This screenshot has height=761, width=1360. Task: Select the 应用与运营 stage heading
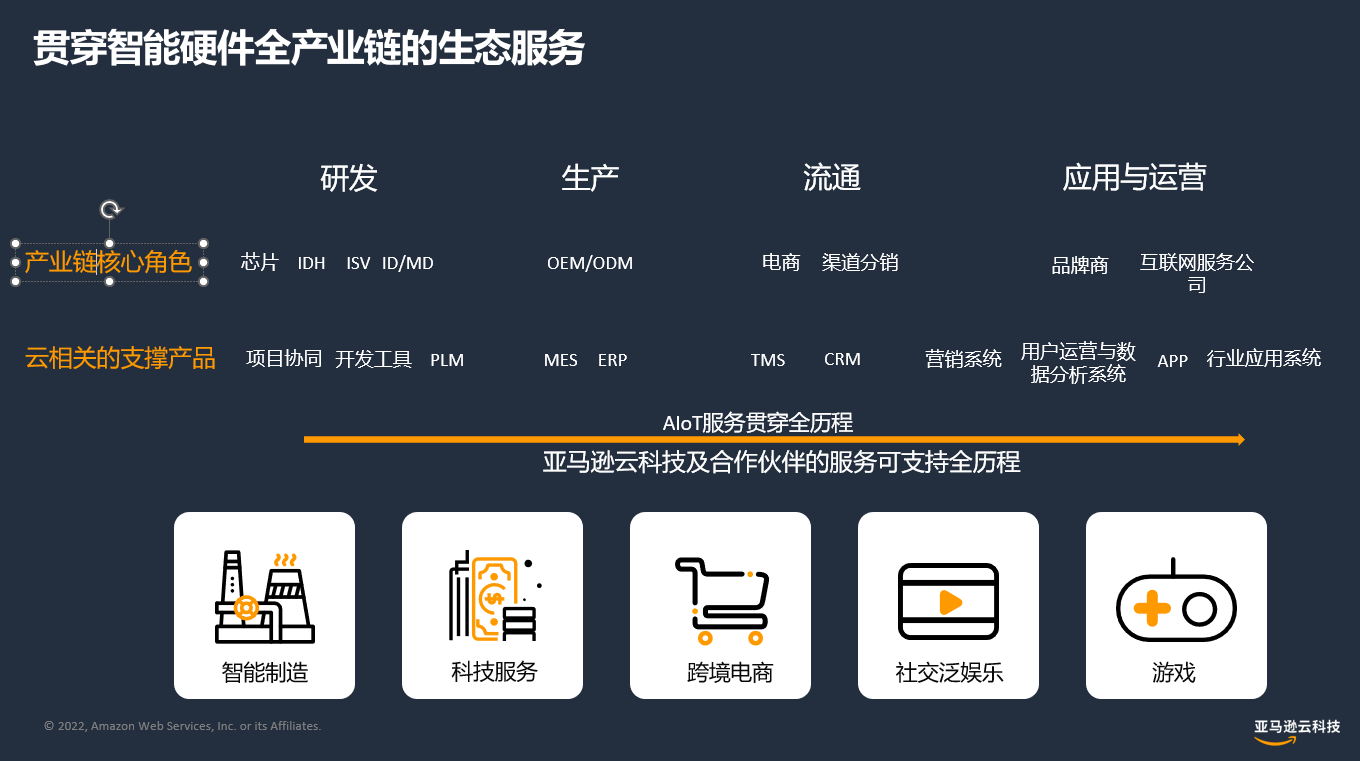click(1134, 178)
